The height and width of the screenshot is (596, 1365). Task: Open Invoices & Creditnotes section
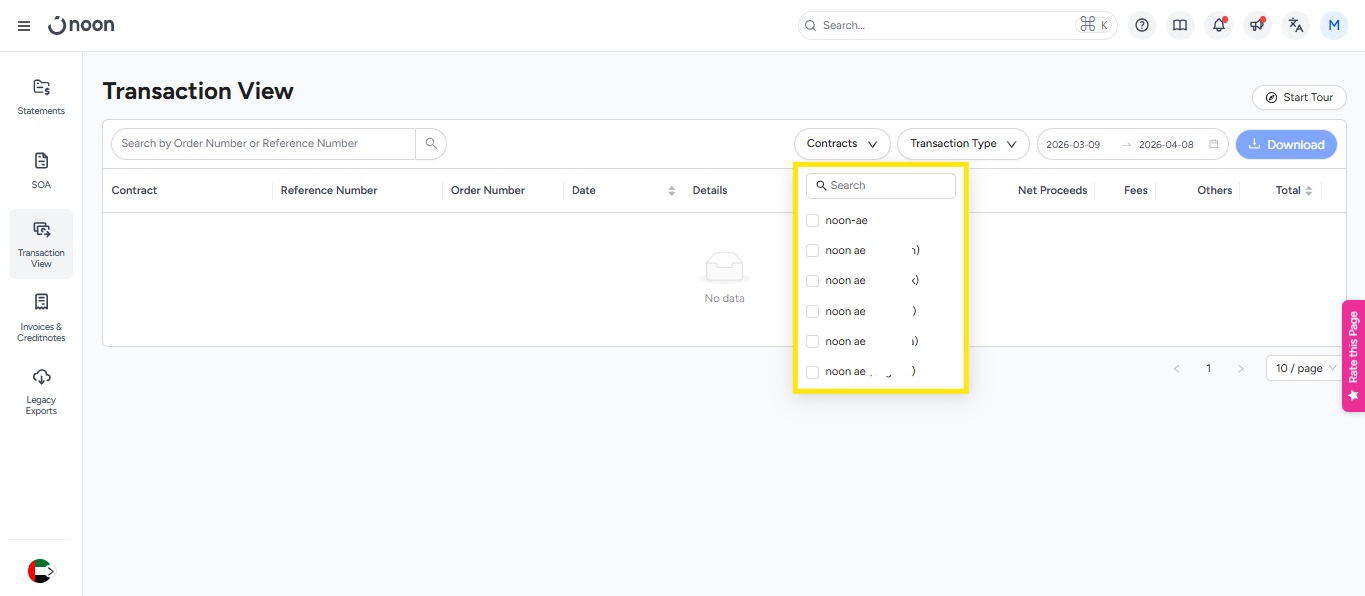(x=41, y=317)
